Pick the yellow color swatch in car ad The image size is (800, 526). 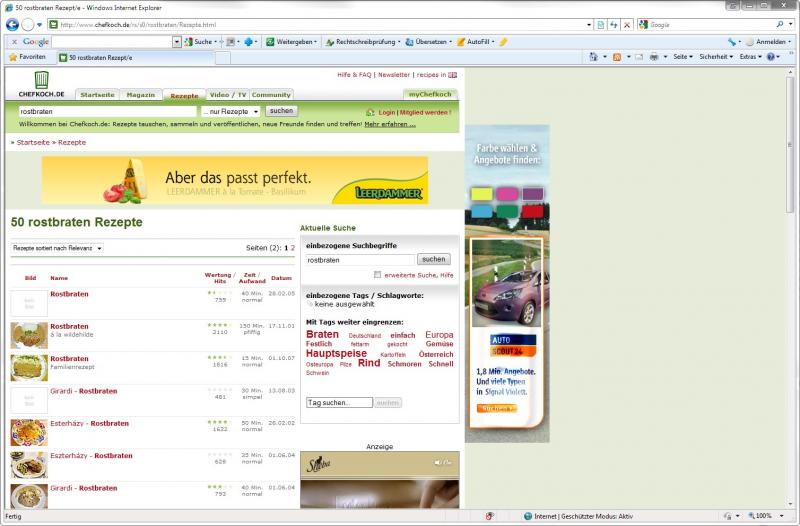pyautogui.click(x=482, y=193)
